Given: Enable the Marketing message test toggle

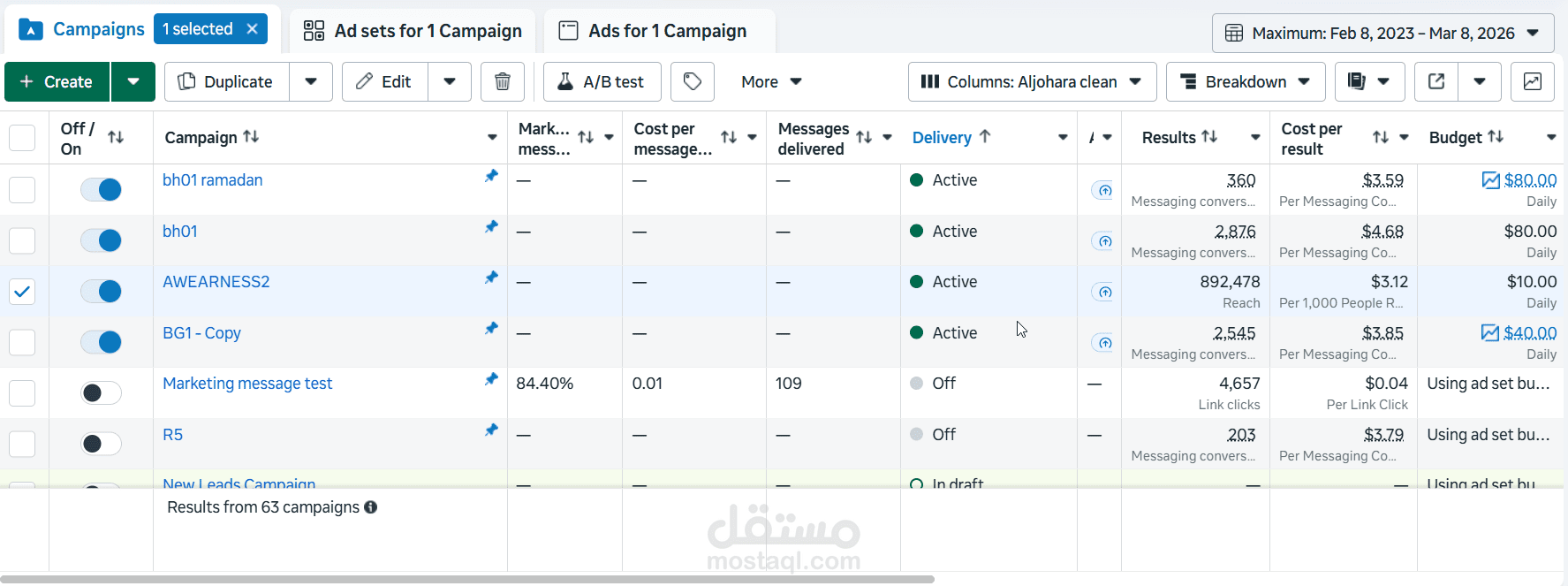Looking at the screenshot, I should click(101, 393).
